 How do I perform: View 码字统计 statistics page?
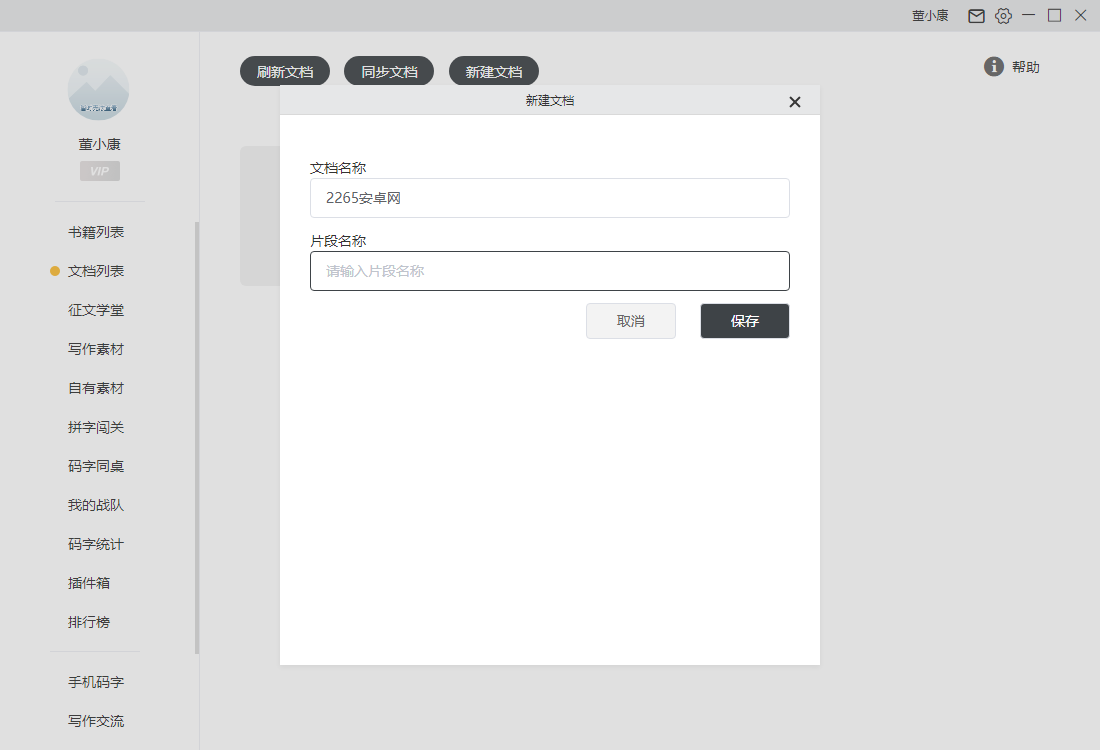click(95, 543)
